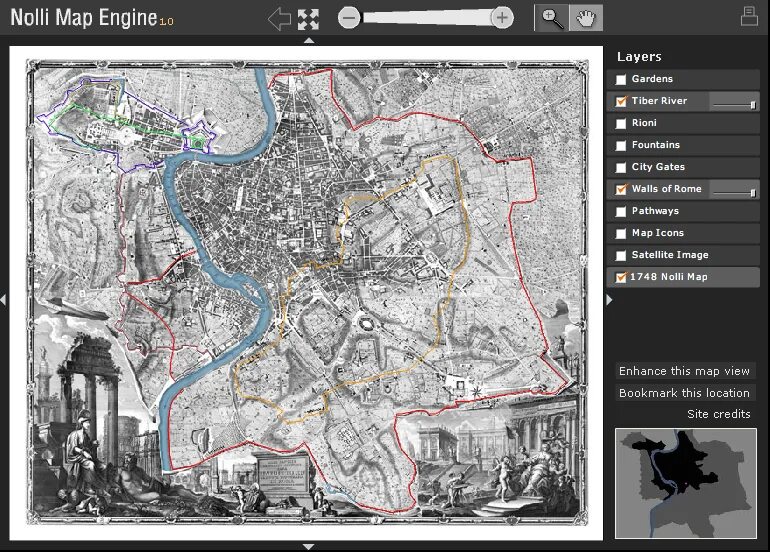Enable the Fountains layer checkbox

pos(621,145)
